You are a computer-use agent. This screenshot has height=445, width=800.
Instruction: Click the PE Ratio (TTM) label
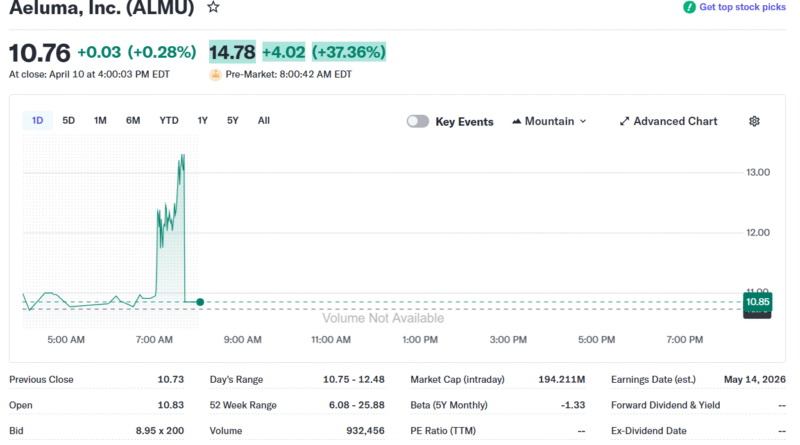[x=443, y=431]
